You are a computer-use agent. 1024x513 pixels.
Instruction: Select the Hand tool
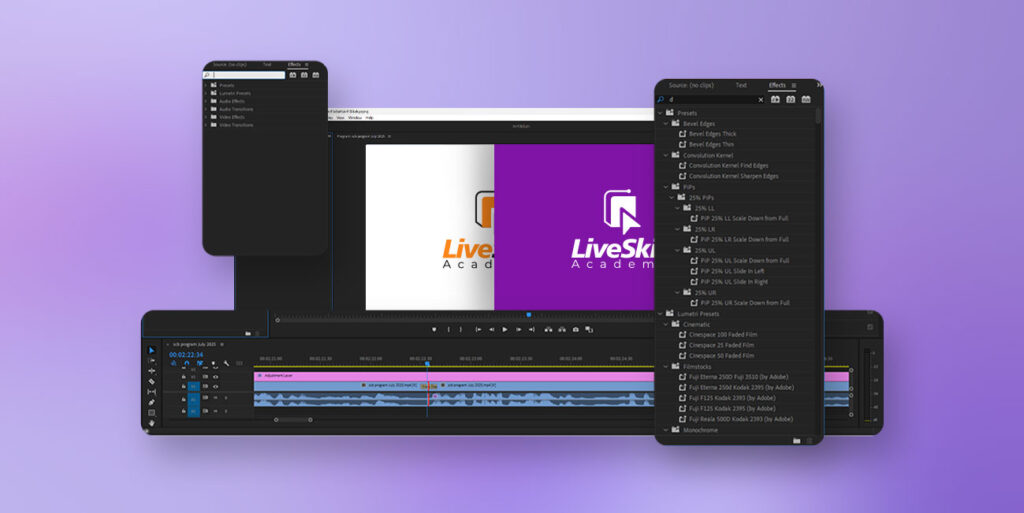click(152, 423)
